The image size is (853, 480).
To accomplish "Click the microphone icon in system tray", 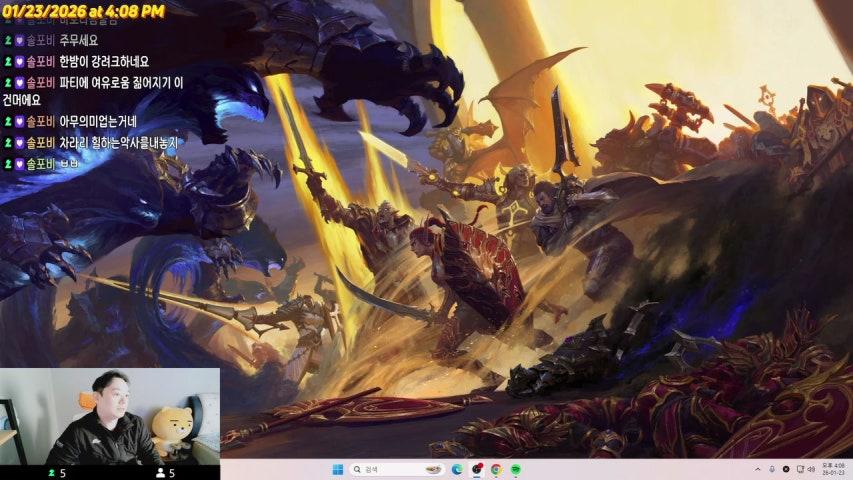I will click(772, 469).
